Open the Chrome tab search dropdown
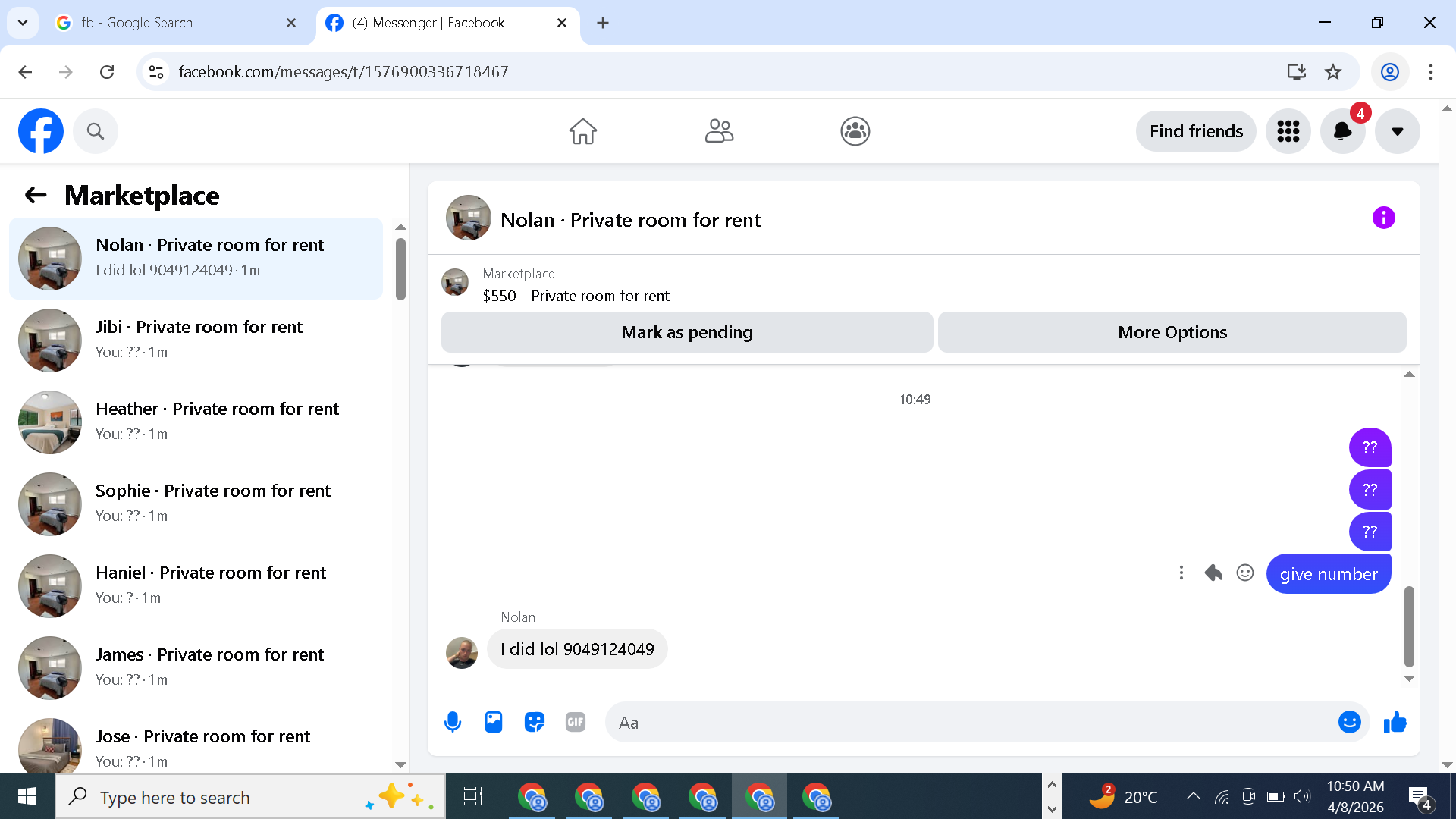The height and width of the screenshot is (819, 1456). [23, 23]
